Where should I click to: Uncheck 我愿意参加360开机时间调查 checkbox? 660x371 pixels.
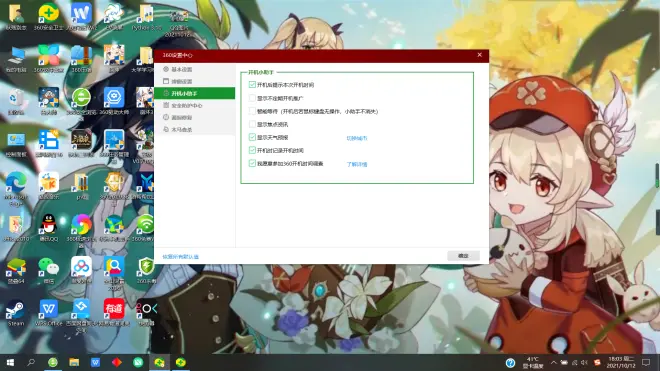pyautogui.click(x=252, y=163)
